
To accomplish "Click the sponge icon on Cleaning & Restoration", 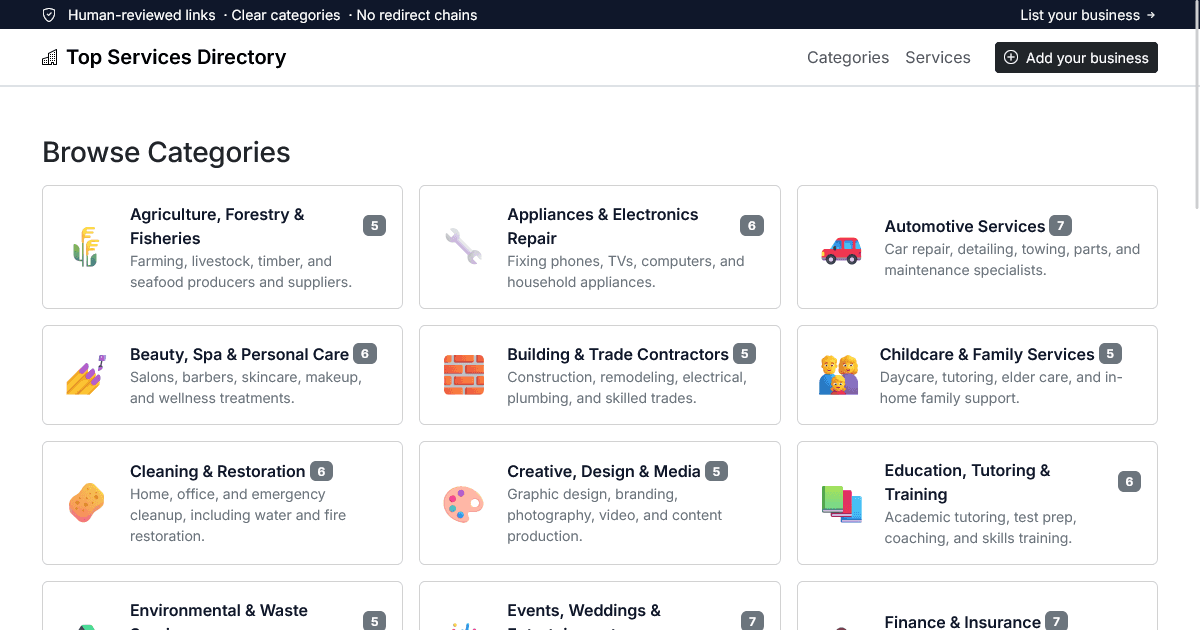I will pos(86,503).
